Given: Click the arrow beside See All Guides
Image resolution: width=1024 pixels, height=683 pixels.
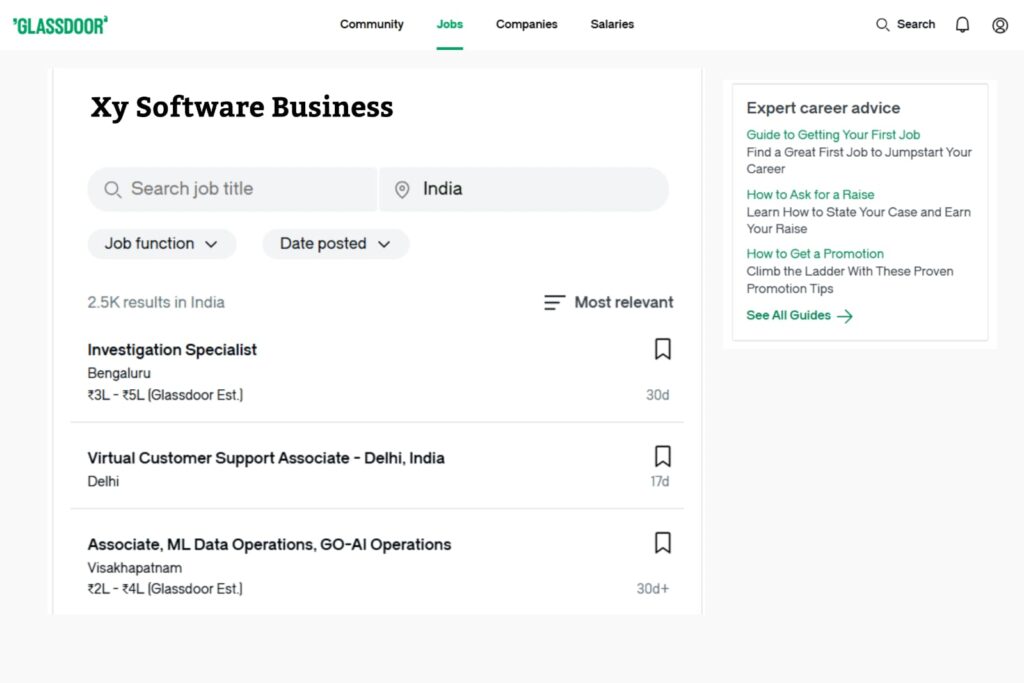Looking at the screenshot, I should 845,316.
